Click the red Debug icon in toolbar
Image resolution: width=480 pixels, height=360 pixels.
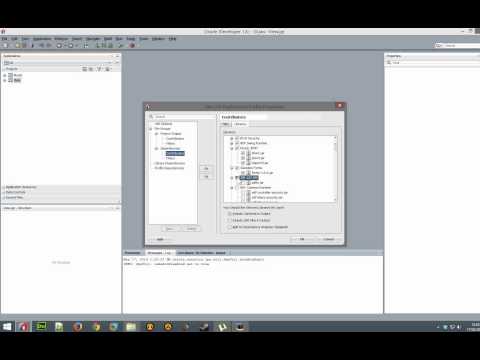132,45
